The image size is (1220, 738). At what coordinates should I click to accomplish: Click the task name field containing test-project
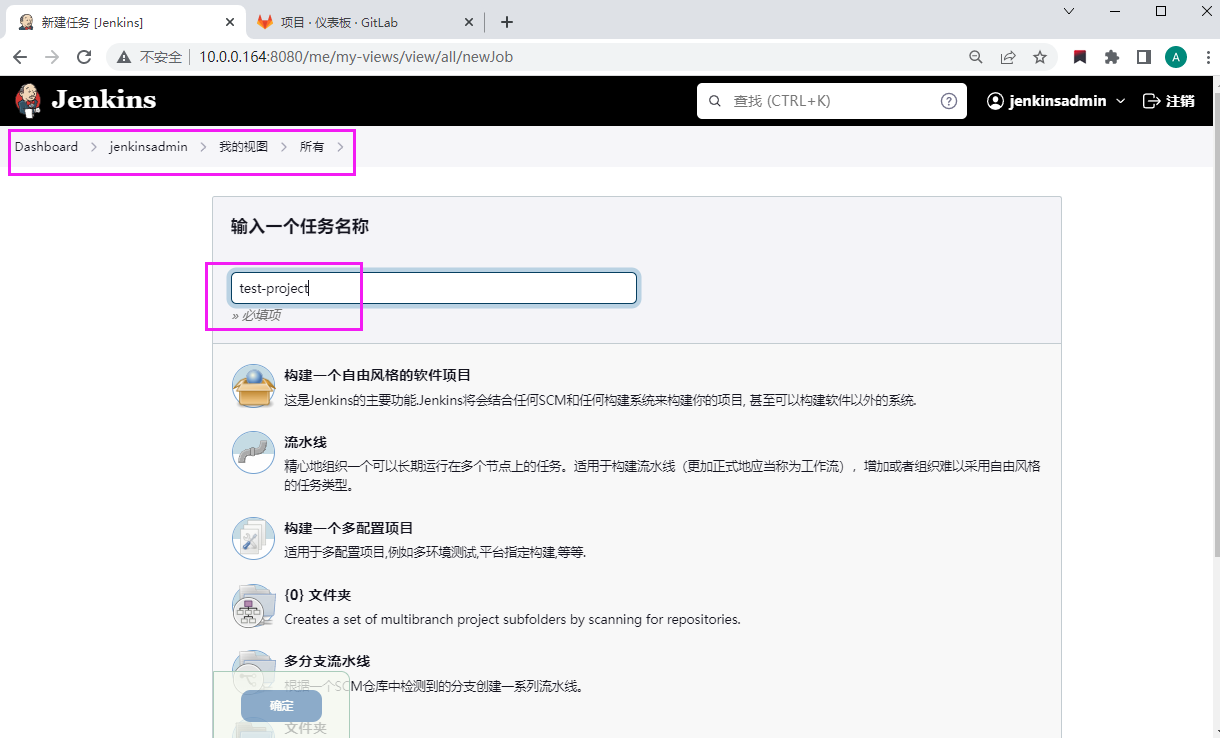[x=434, y=288]
